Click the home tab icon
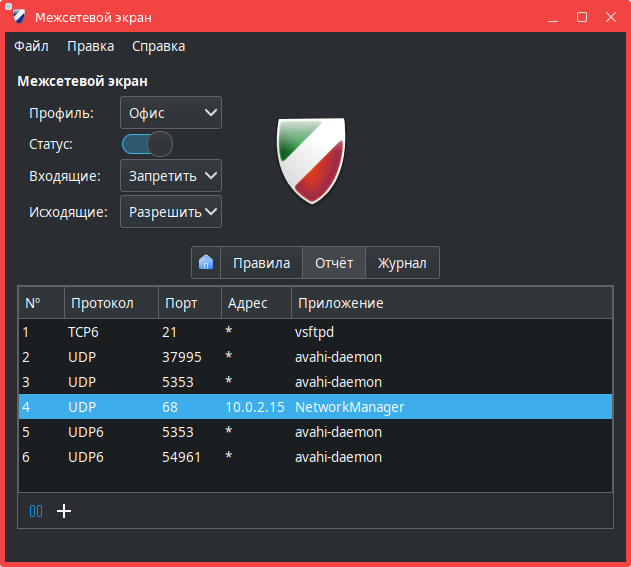The image size is (631, 567). [206, 263]
